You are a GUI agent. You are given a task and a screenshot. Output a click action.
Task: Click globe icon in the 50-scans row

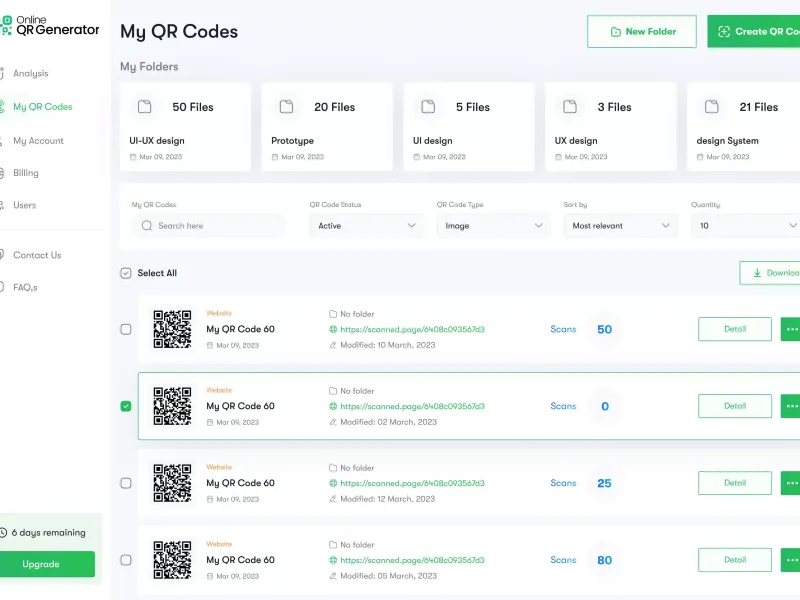tap(333, 330)
